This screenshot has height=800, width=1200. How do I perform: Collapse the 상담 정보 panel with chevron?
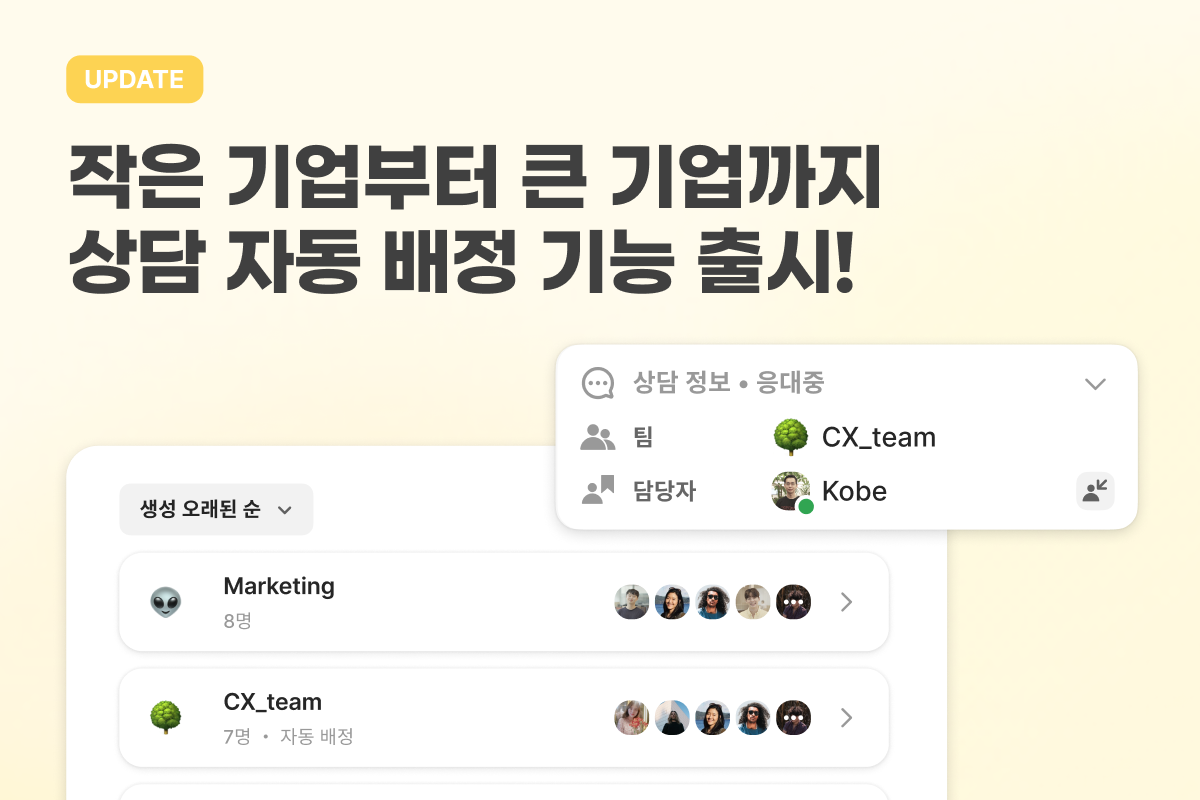(x=1095, y=384)
